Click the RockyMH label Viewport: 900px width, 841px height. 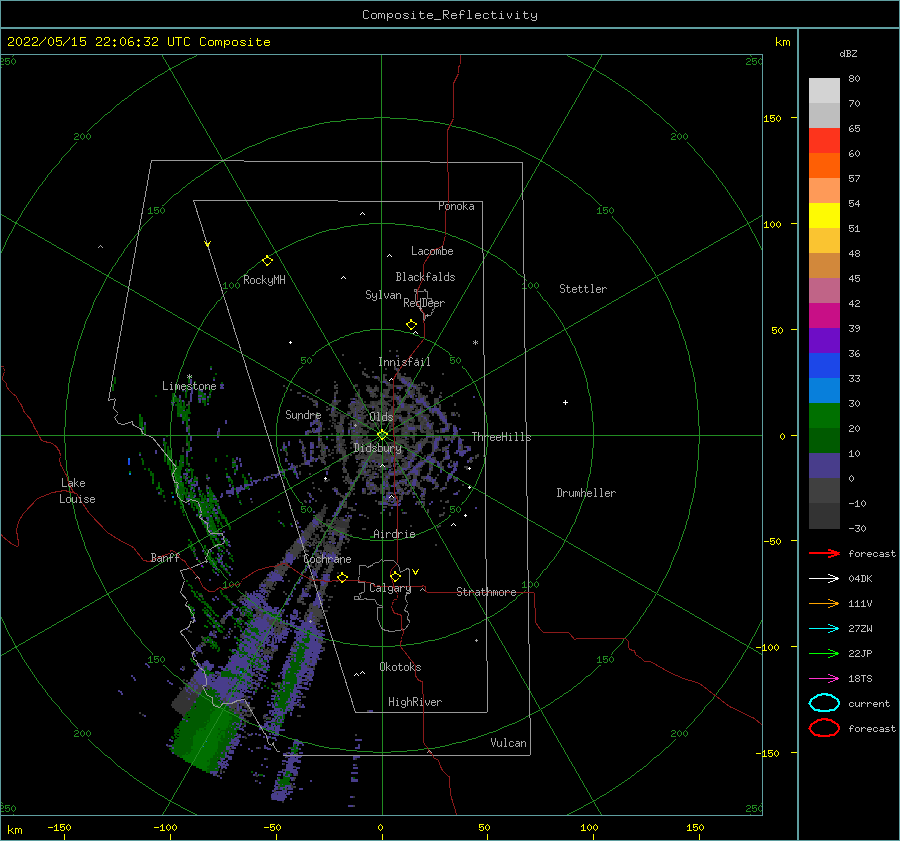click(264, 280)
